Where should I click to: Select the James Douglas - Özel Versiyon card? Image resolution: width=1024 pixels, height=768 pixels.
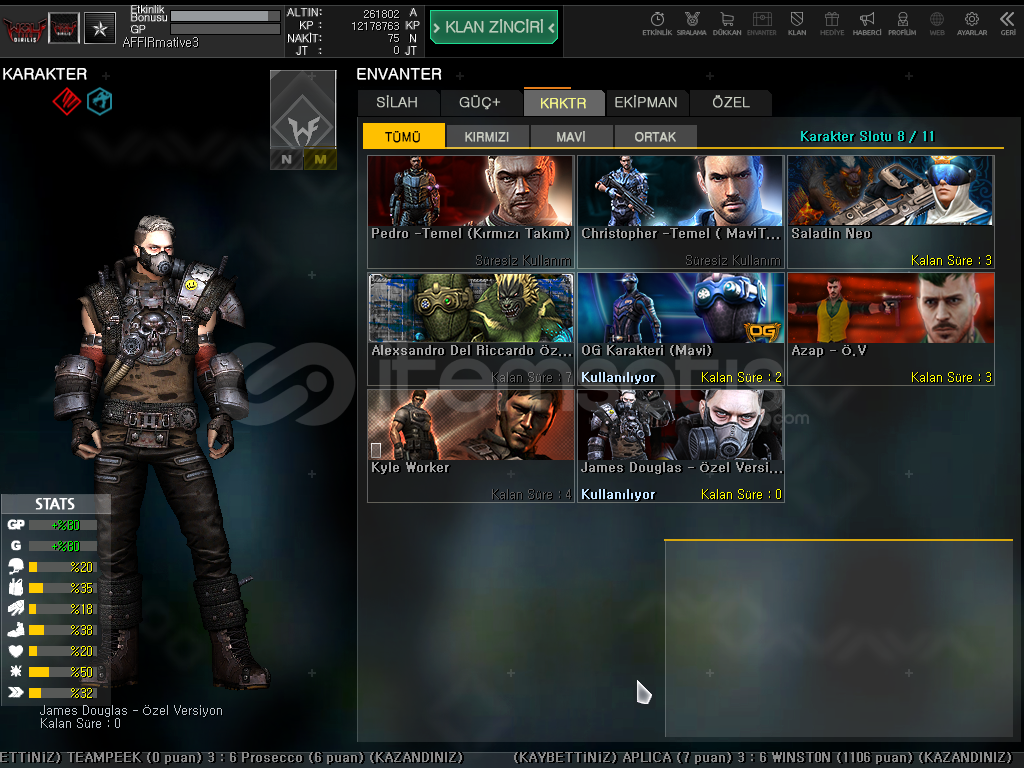click(680, 446)
